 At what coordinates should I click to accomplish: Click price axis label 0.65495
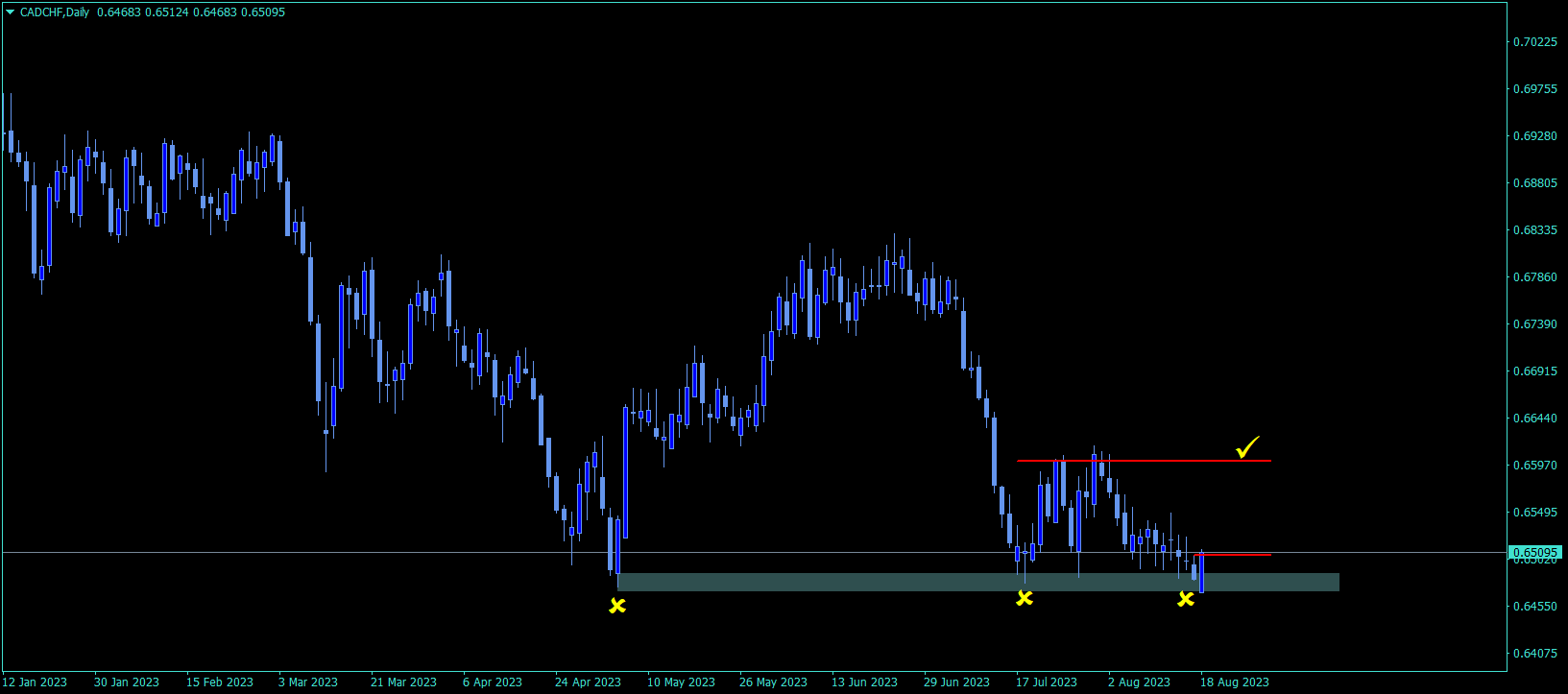1535,513
